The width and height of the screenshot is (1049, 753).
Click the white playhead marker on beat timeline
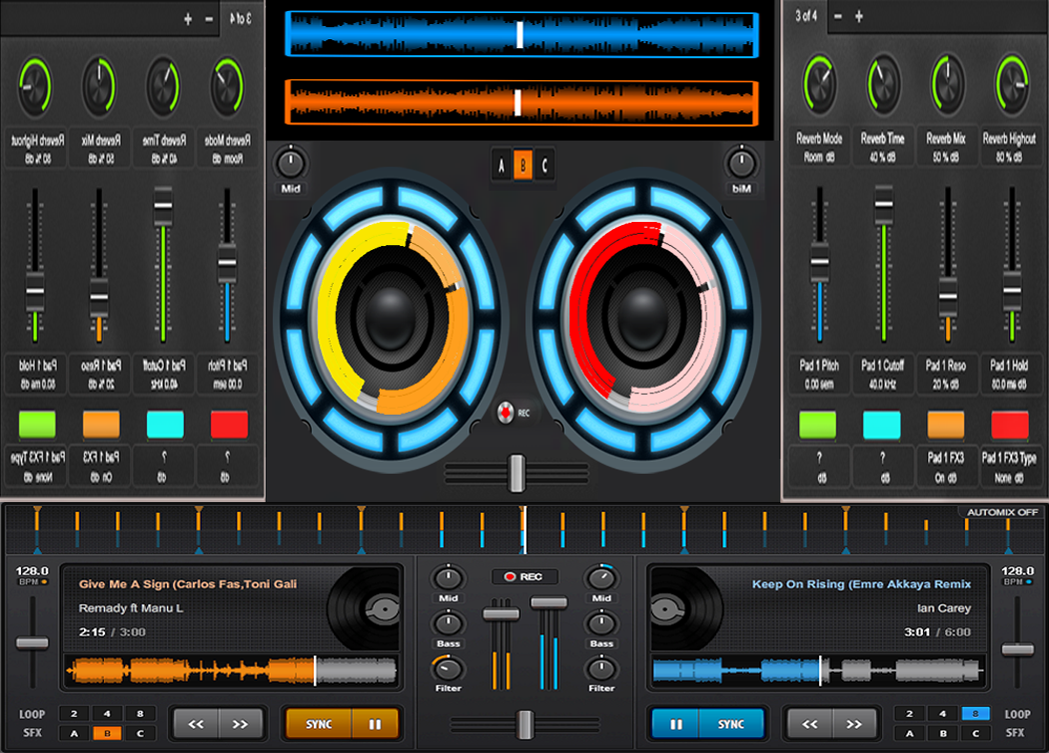(x=524, y=530)
